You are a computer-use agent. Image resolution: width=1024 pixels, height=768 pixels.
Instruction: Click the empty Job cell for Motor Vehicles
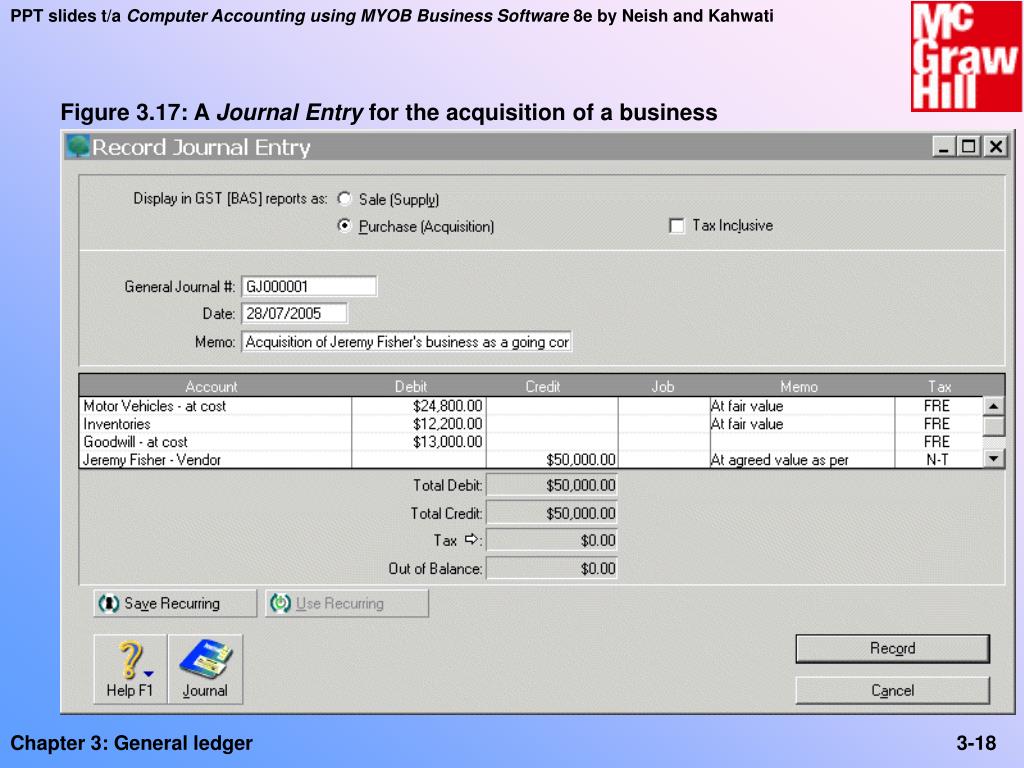[664, 406]
